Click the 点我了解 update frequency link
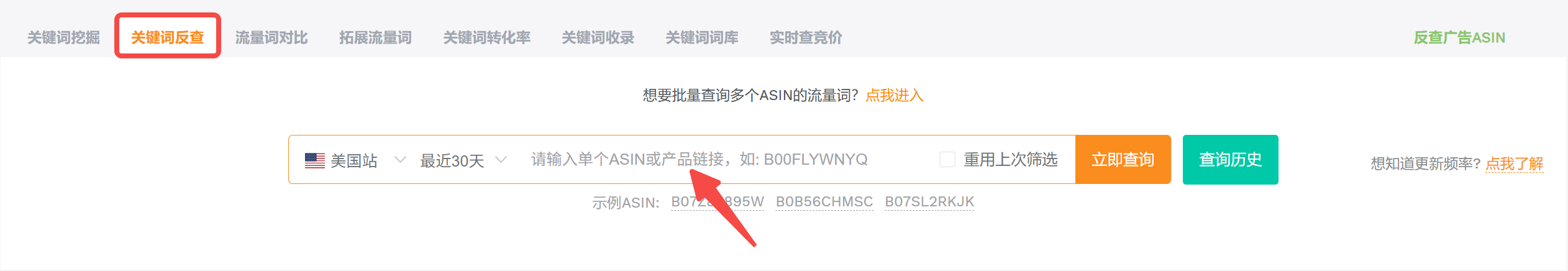This screenshot has width=1568, height=271. point(1514,163)
